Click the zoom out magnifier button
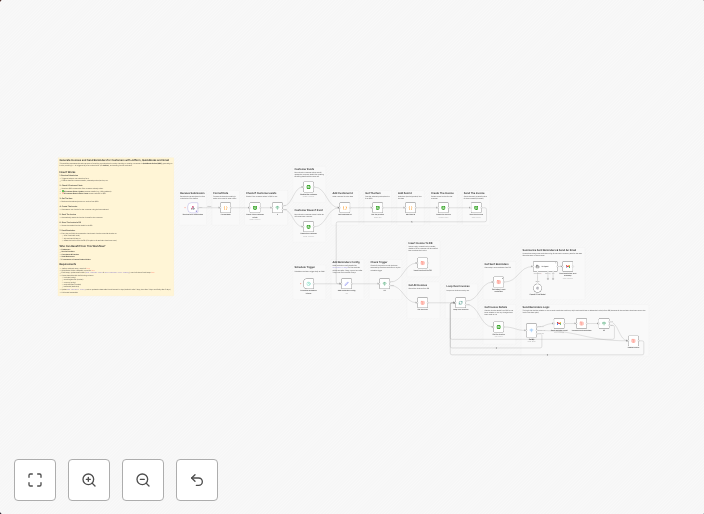704x514 pixels. point(143,480)
